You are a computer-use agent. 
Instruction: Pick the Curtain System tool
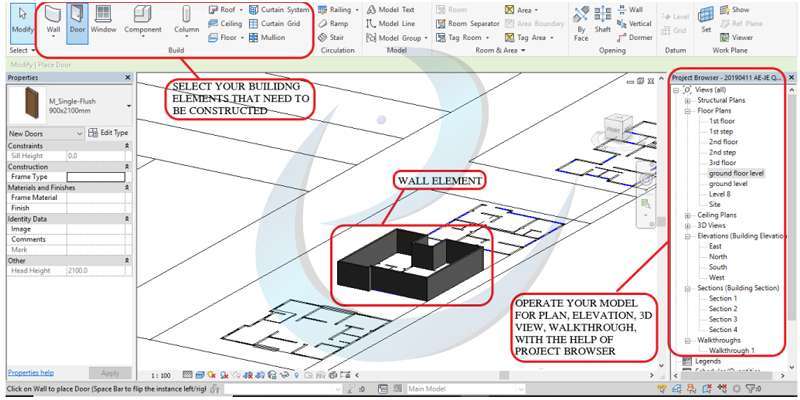pyautogui.click(x=279, y=10)
